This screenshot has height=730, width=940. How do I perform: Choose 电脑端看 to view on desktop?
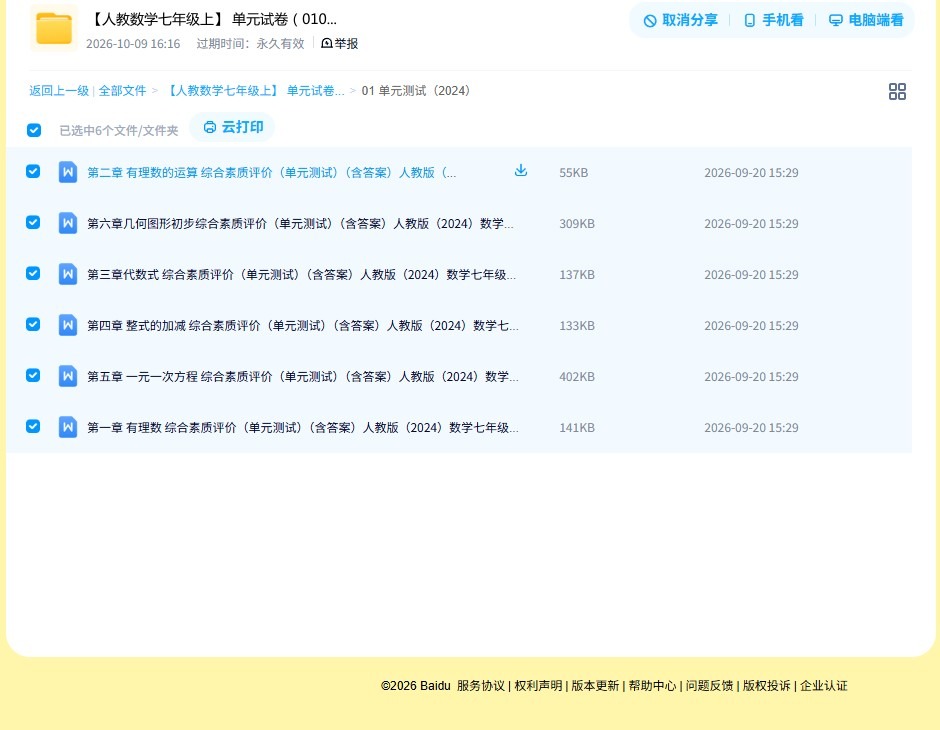[866, 20]
